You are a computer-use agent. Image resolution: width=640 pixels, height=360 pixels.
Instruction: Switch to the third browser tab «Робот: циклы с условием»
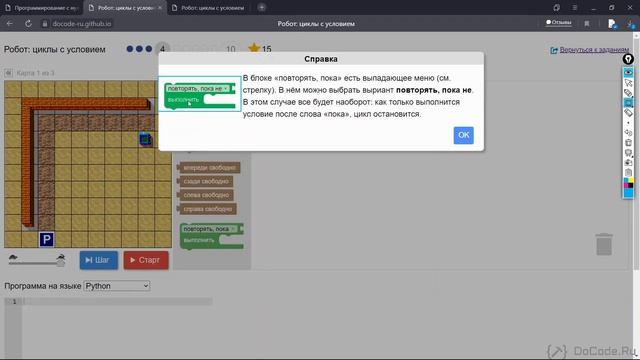[209, 8]
